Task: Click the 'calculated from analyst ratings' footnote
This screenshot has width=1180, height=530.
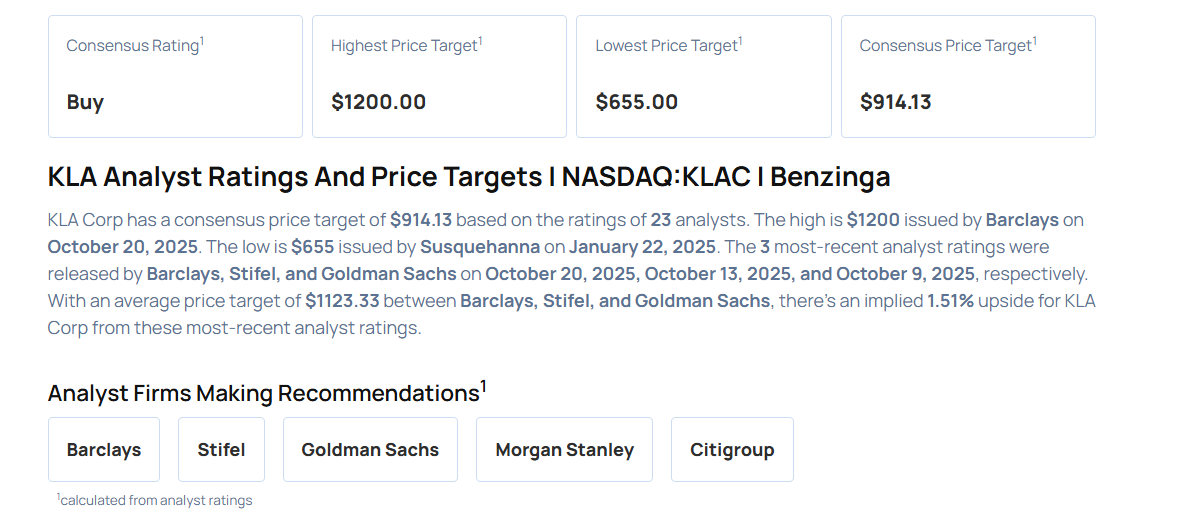Action: click(x=155, y=500)
